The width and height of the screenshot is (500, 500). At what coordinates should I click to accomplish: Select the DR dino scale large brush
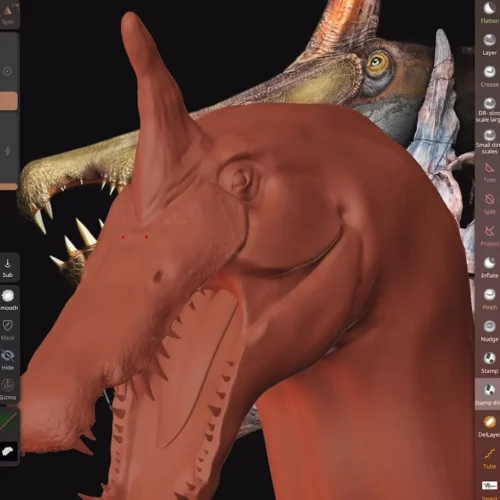pos(489,110)
